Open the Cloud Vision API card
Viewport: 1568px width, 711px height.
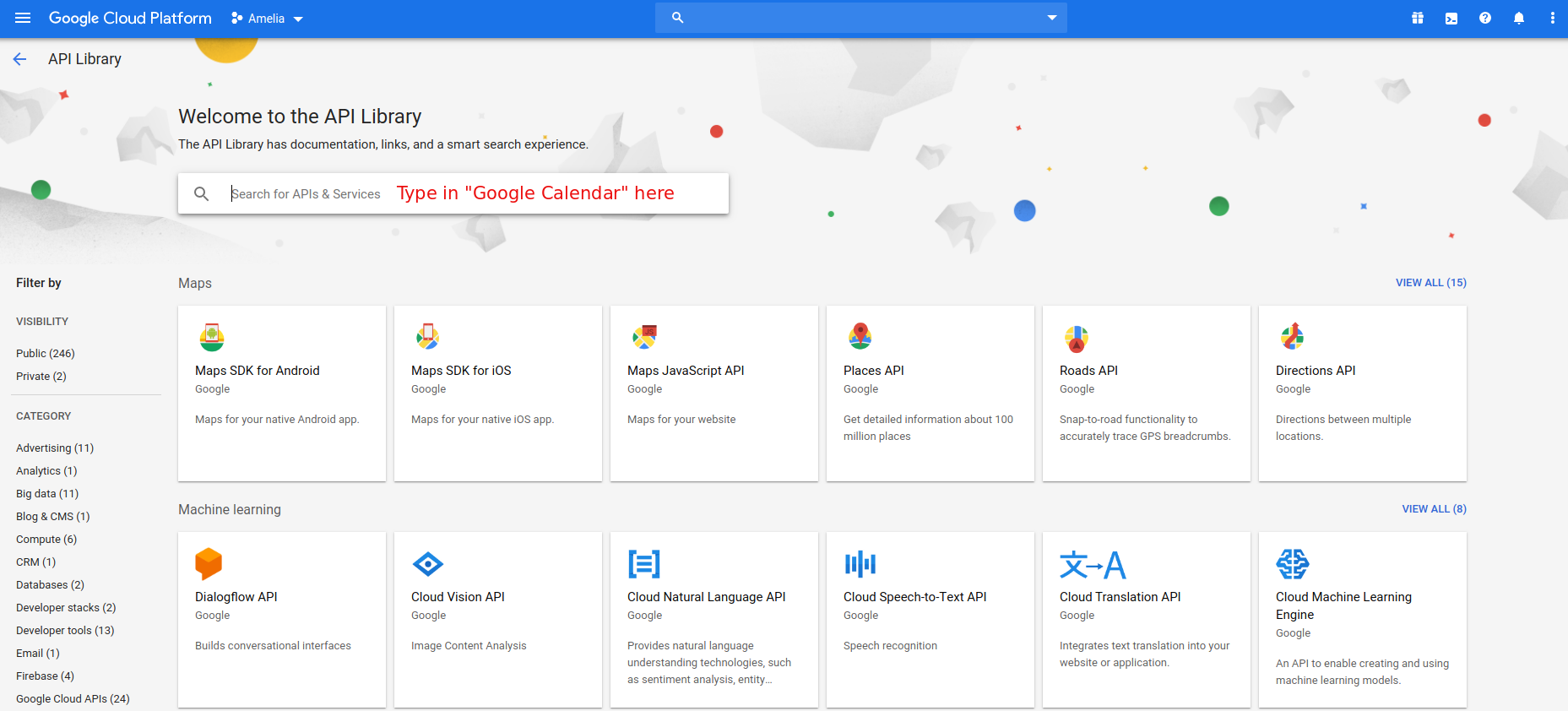[497, 619]
